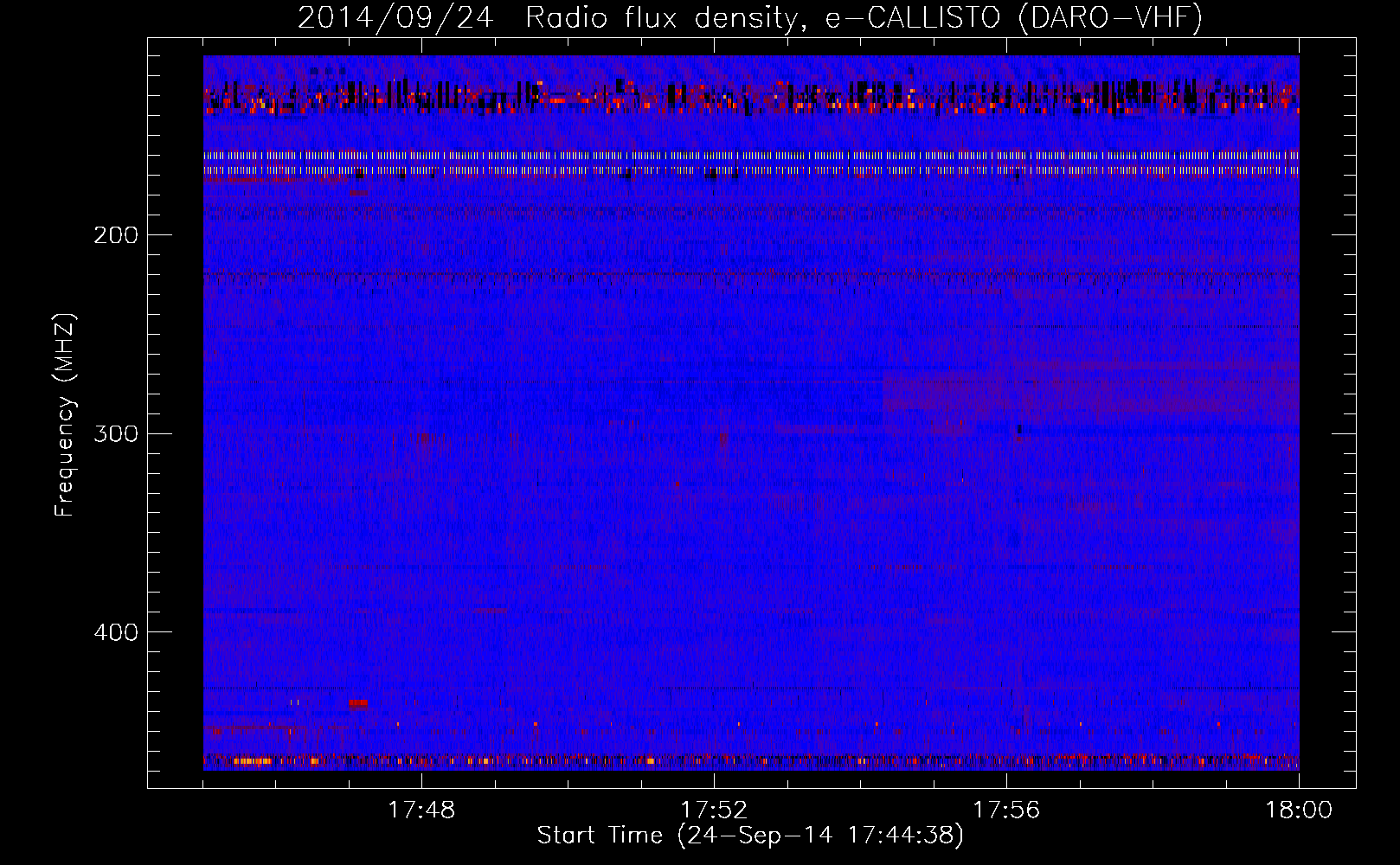
Task: Click the 'Frequency (MHZ)' axis title
Action: 65,414
